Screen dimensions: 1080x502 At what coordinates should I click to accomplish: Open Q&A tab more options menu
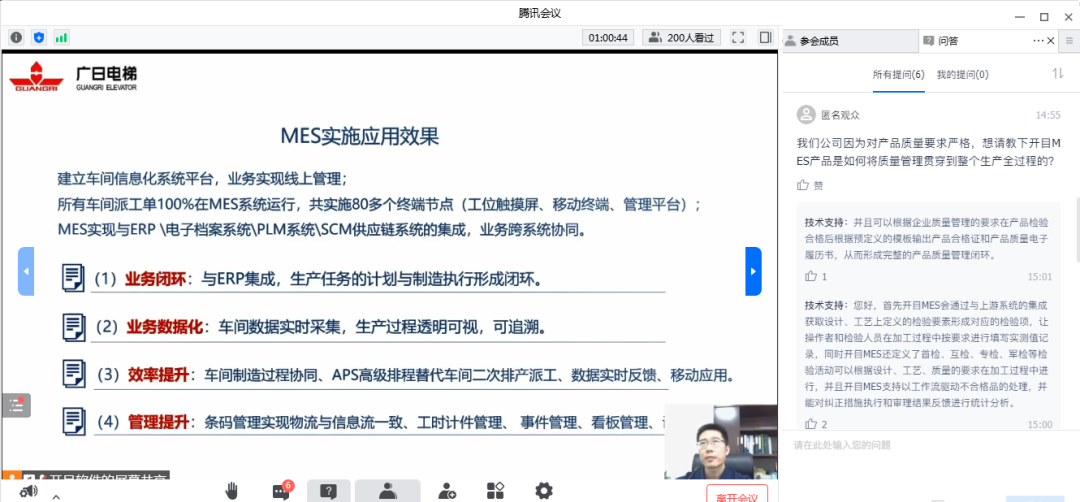click(1037, 41)
